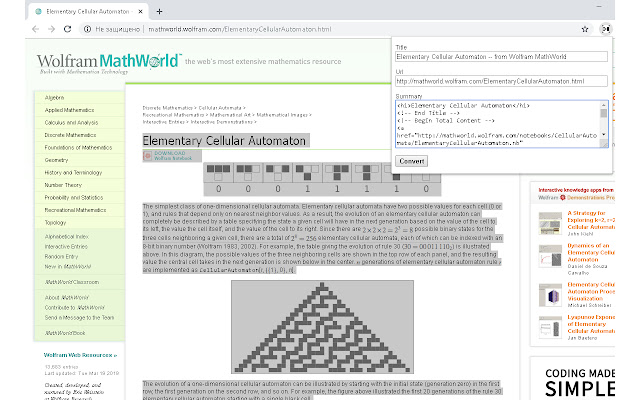Open the Discrete Mathematics sidebar category

(x=70, y=135)
